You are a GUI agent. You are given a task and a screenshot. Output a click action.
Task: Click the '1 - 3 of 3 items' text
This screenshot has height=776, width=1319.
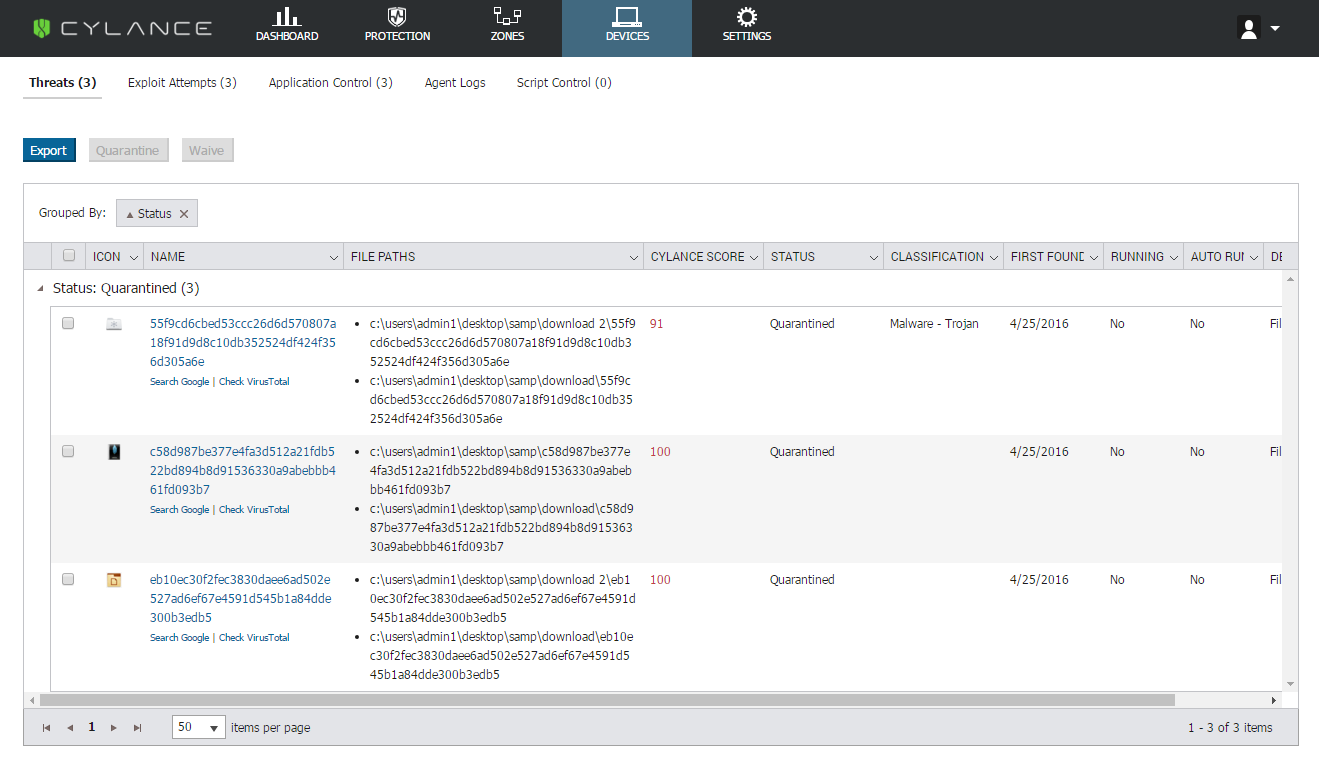(x=1230, y=728)
